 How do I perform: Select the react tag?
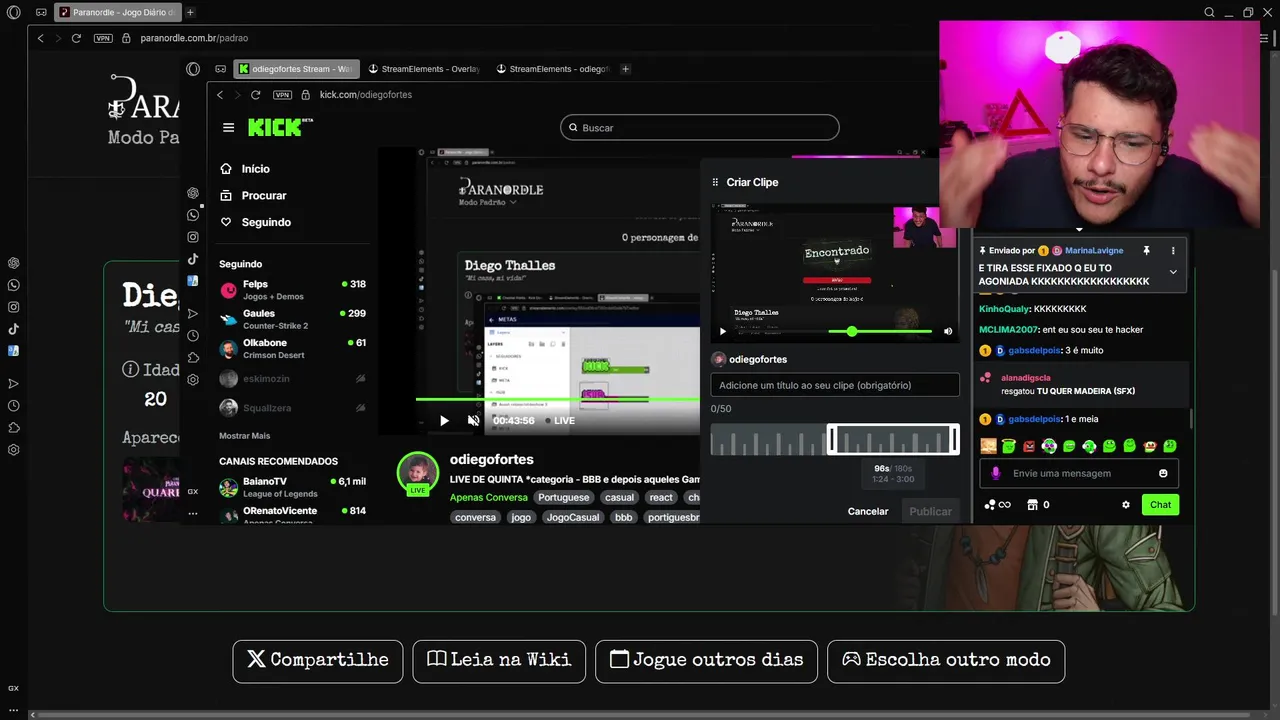pos(661,497)
